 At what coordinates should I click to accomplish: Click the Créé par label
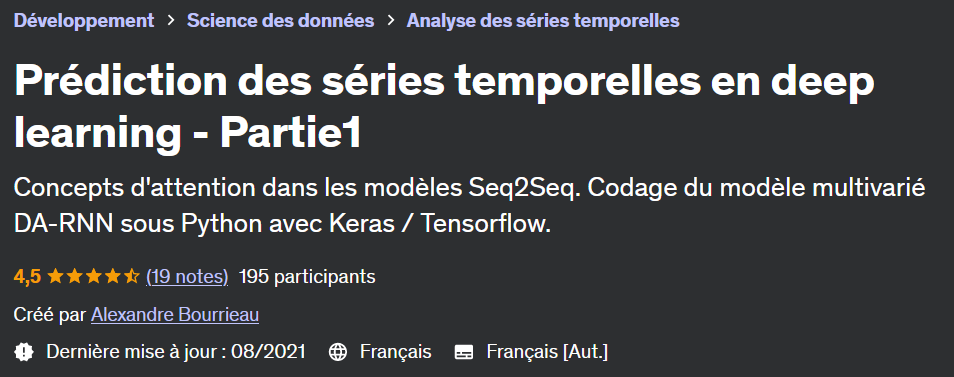50,315
